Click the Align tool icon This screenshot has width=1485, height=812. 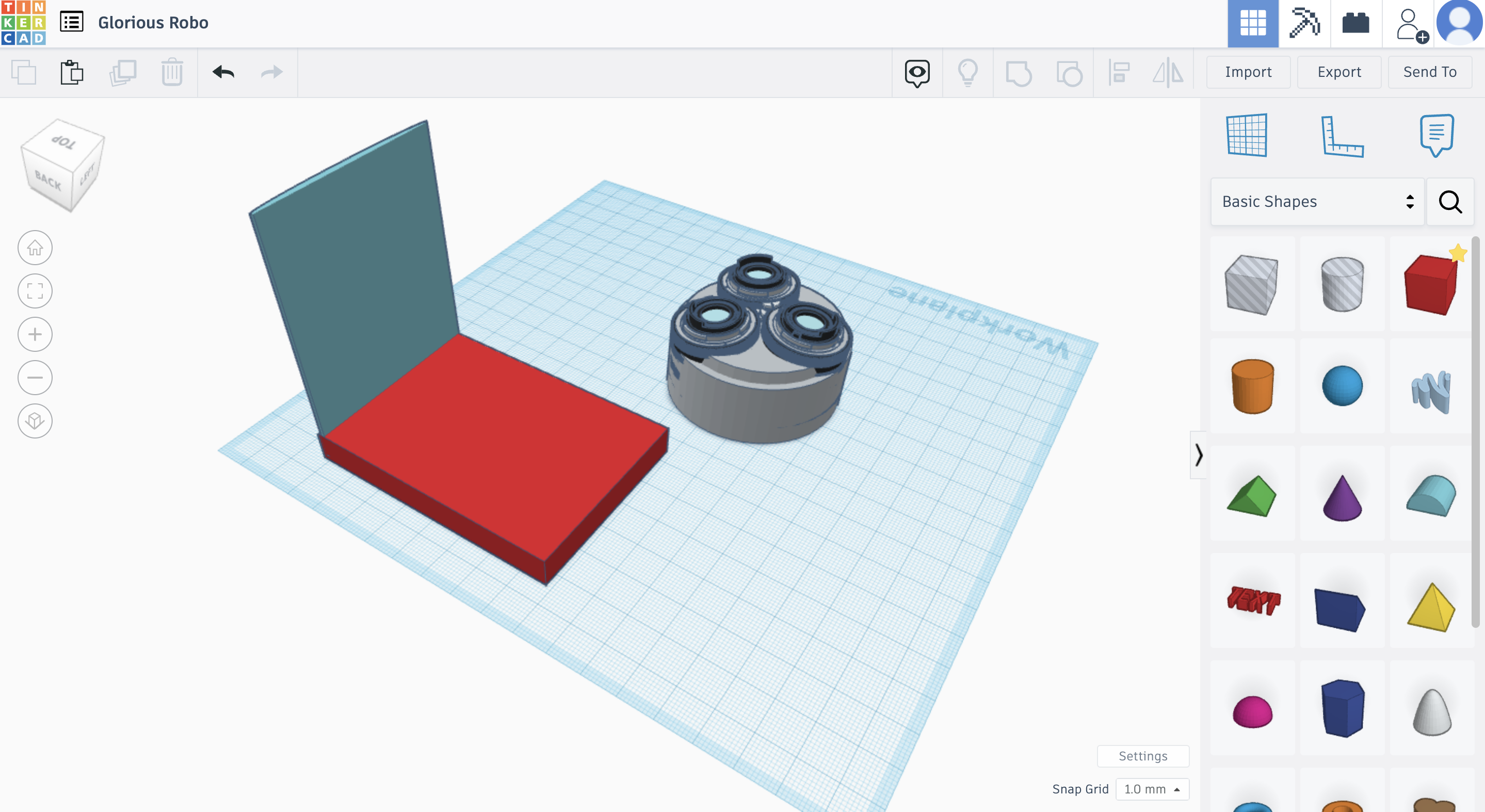point(1120,72)
